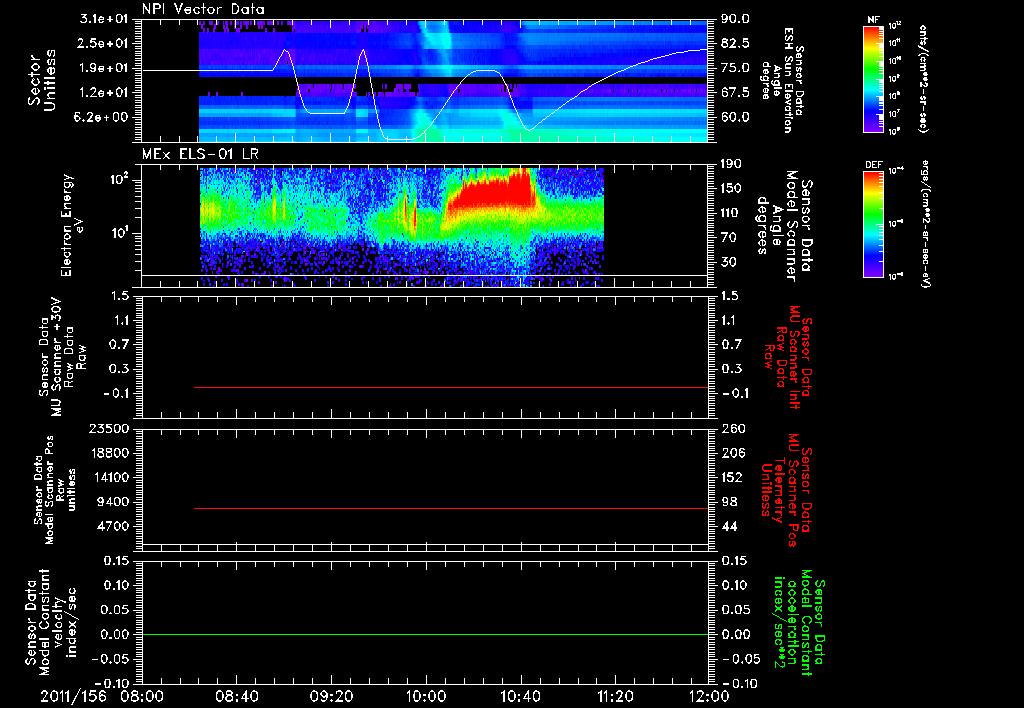Click the "NPI Vector Data" panel title
Image resolution: width=1024 pixels, height=708 pixels.
coord(203,9)
